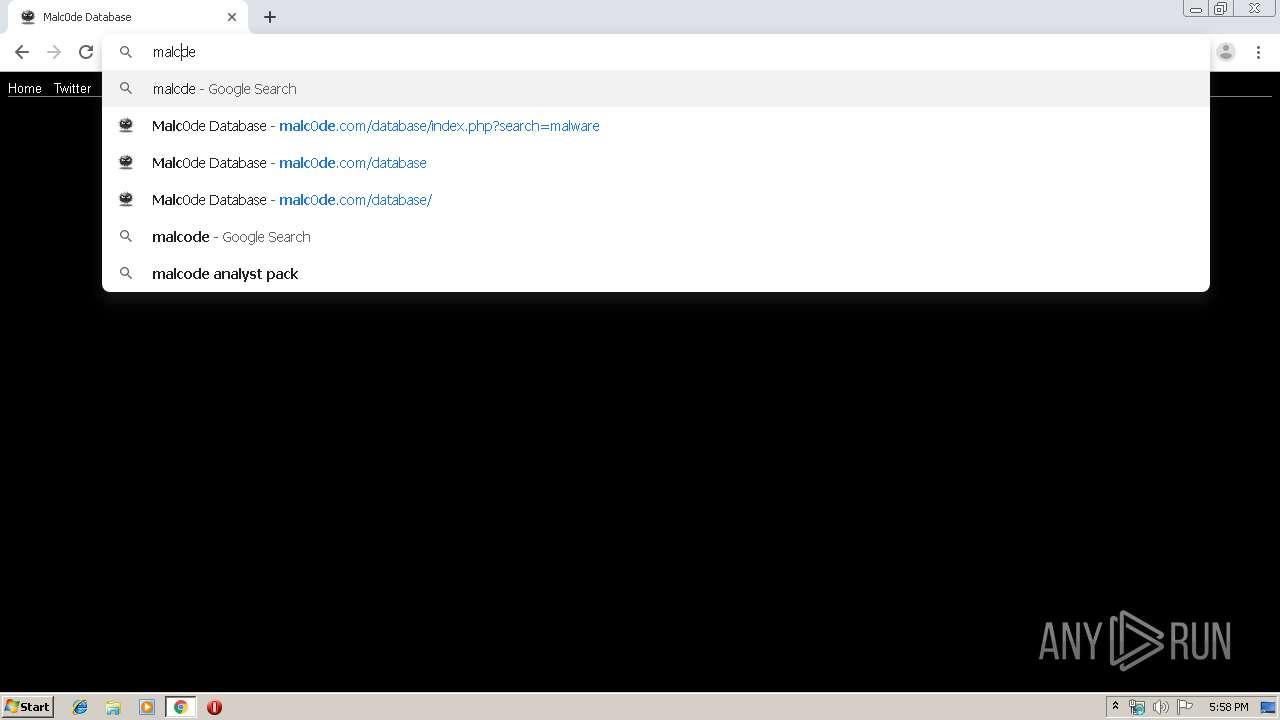Choose suggestion 'malcode - Google Search'
Screen dimensions: 1280x720
click(656, 237)
